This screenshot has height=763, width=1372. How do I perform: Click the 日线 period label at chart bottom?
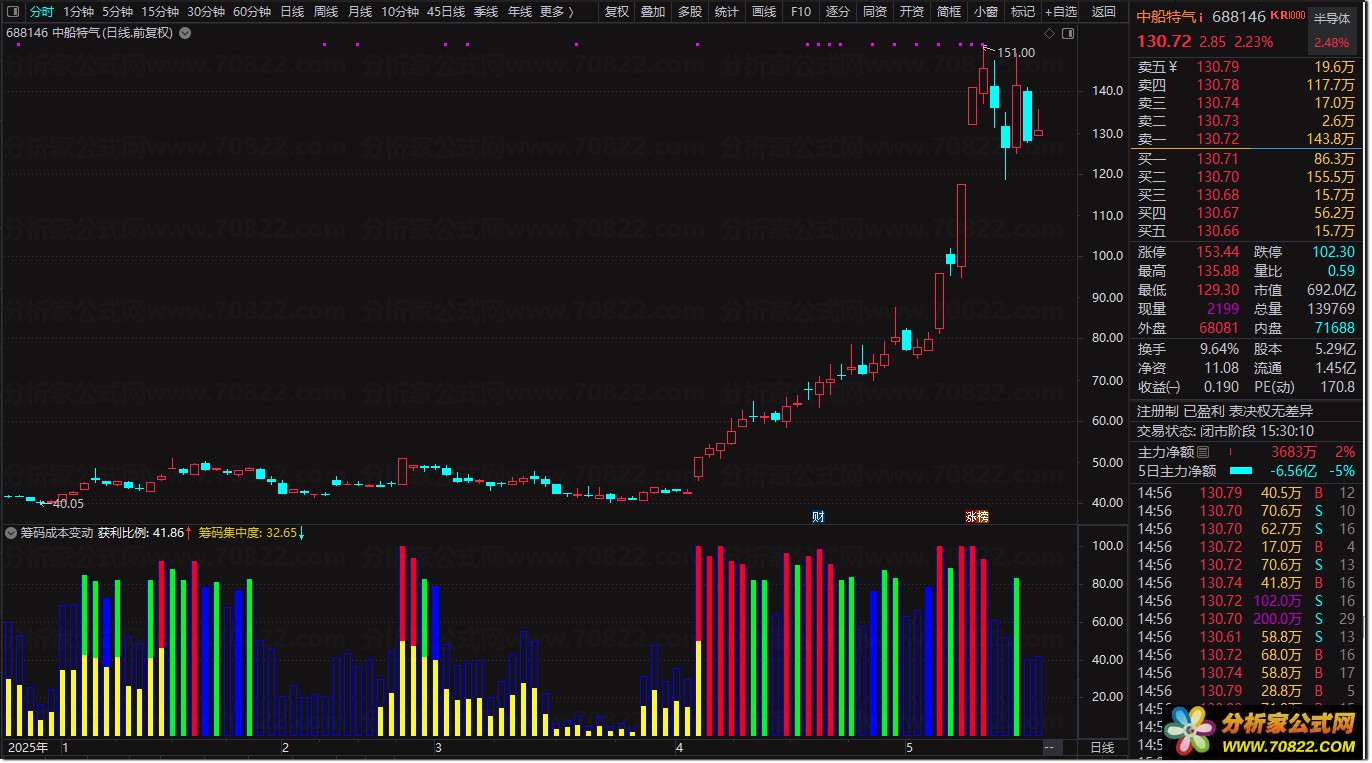coord(1102,748)
